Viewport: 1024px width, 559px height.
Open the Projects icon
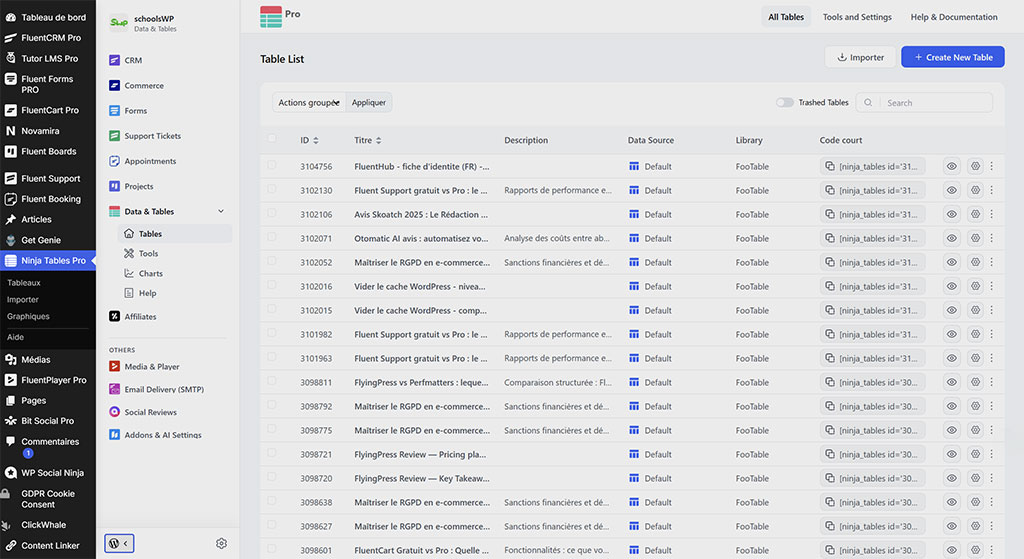pyautogui.click(x=114, y=186)
